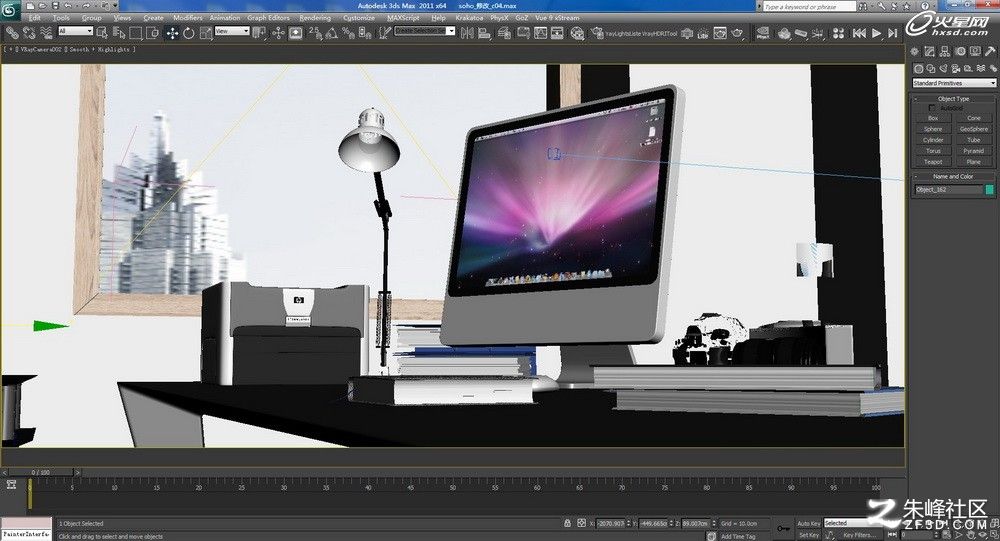Go to start frame in toolbar
This screenshot has width=1000, height=541.
859,33
